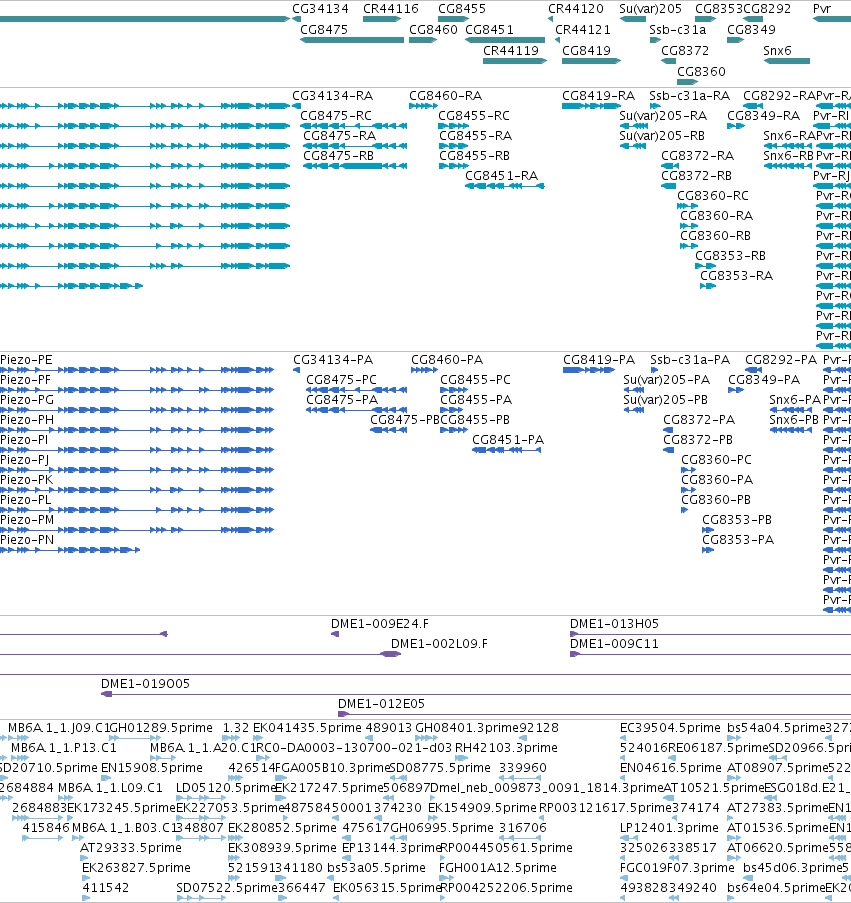Viewport: 851px width, 903px height.
Task: Open the CG8460-RA transcript label
Action: [446, 96]
